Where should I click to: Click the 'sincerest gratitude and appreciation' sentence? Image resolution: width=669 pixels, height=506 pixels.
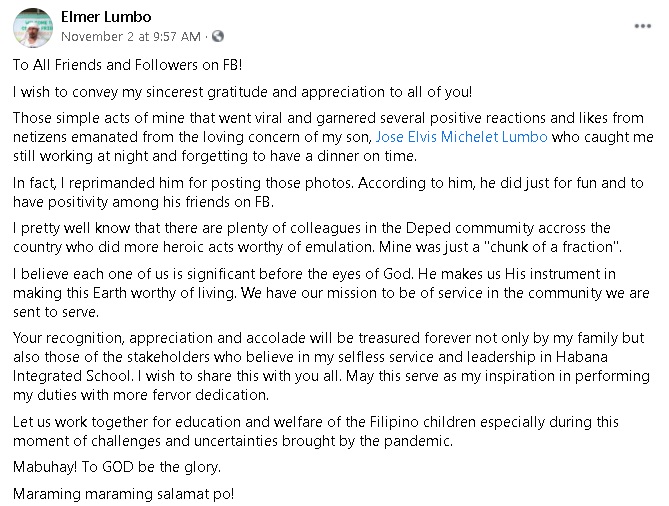242,92
